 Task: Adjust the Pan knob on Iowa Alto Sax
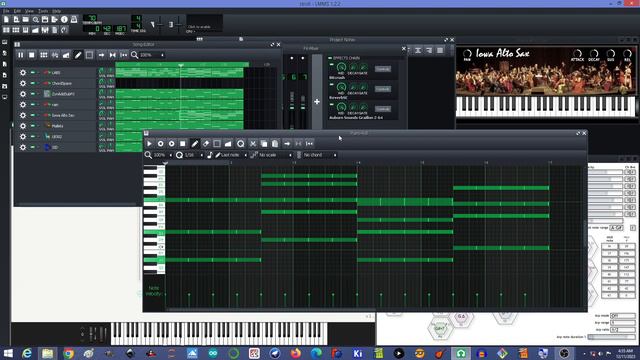click(x=467, y=53)
